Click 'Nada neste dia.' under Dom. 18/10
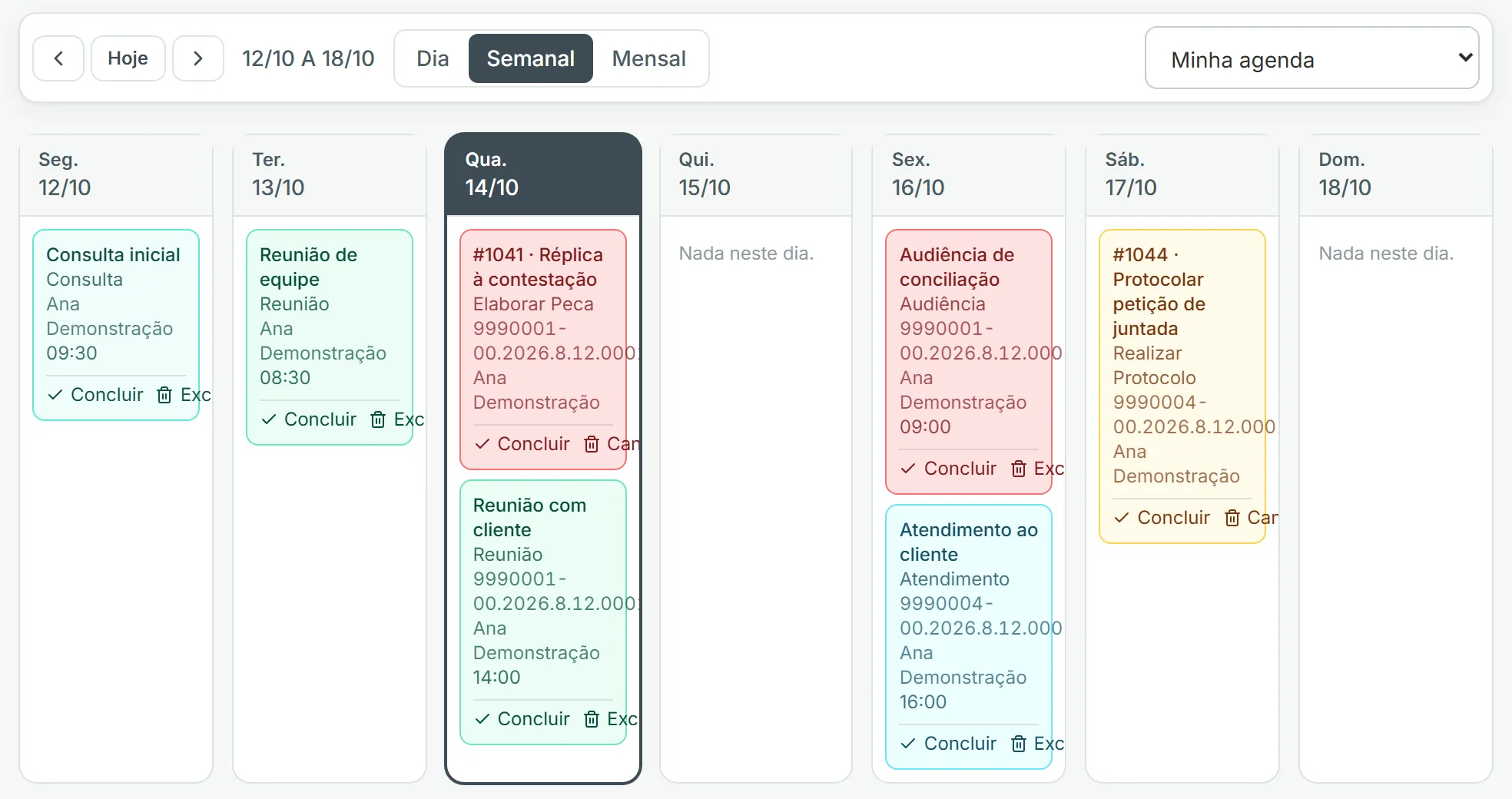The width and height of the screenshot is (1512, 799). pyautogui.click(x=1386, y=254)
